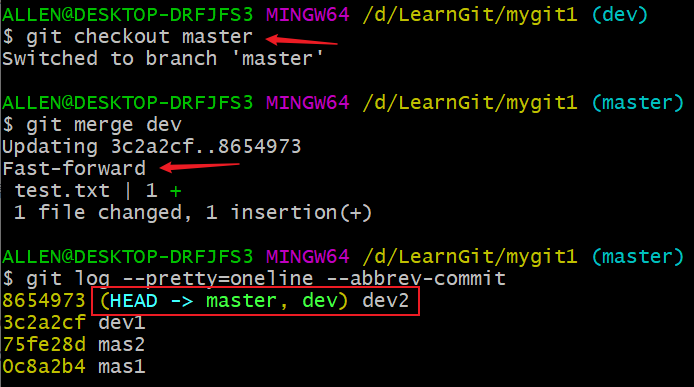The width and height of the screenshot is (694, 387).
Task: Click the '(dev)' branch indicator in the first prompt
Action: (620, 15)
